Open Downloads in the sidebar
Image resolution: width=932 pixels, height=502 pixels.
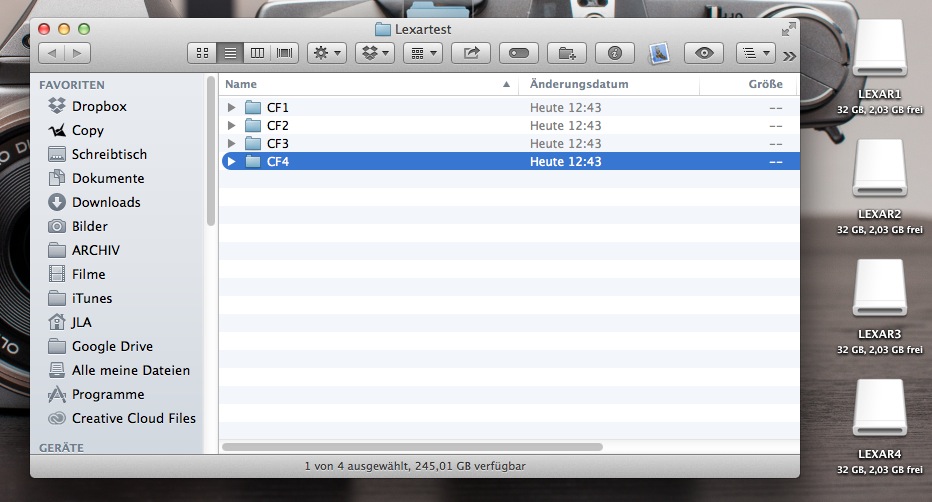coord(105,202)
